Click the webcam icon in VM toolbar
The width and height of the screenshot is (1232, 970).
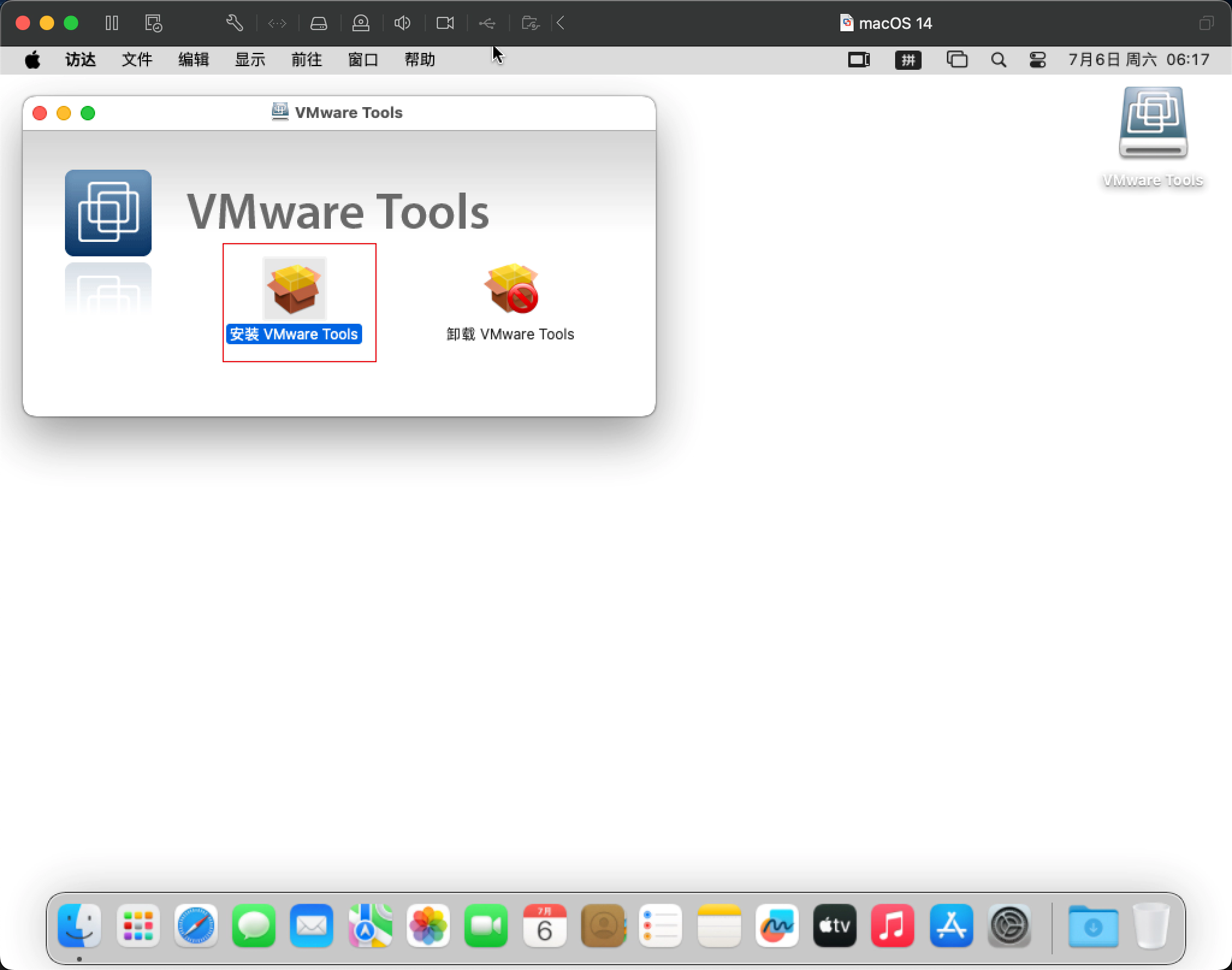(x=445, y=23)
